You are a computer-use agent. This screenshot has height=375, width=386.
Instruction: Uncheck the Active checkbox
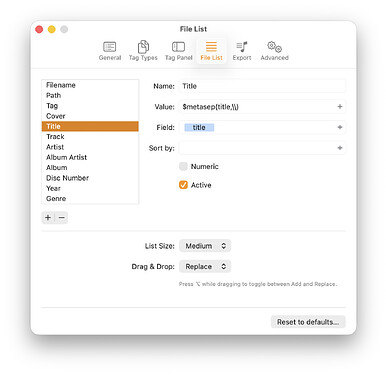(183, 185)
